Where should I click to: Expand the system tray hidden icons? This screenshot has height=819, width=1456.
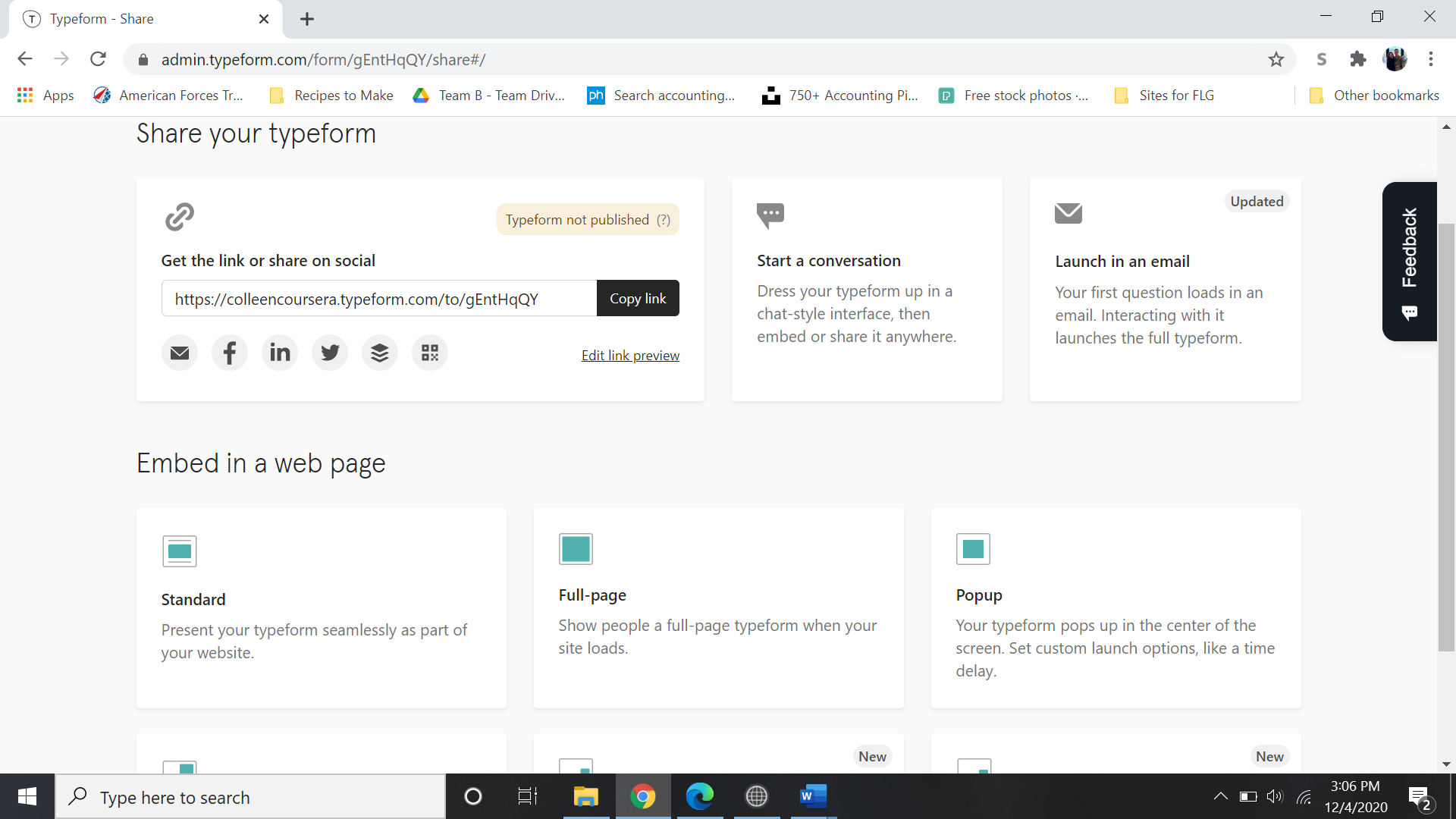[1220, 796]
